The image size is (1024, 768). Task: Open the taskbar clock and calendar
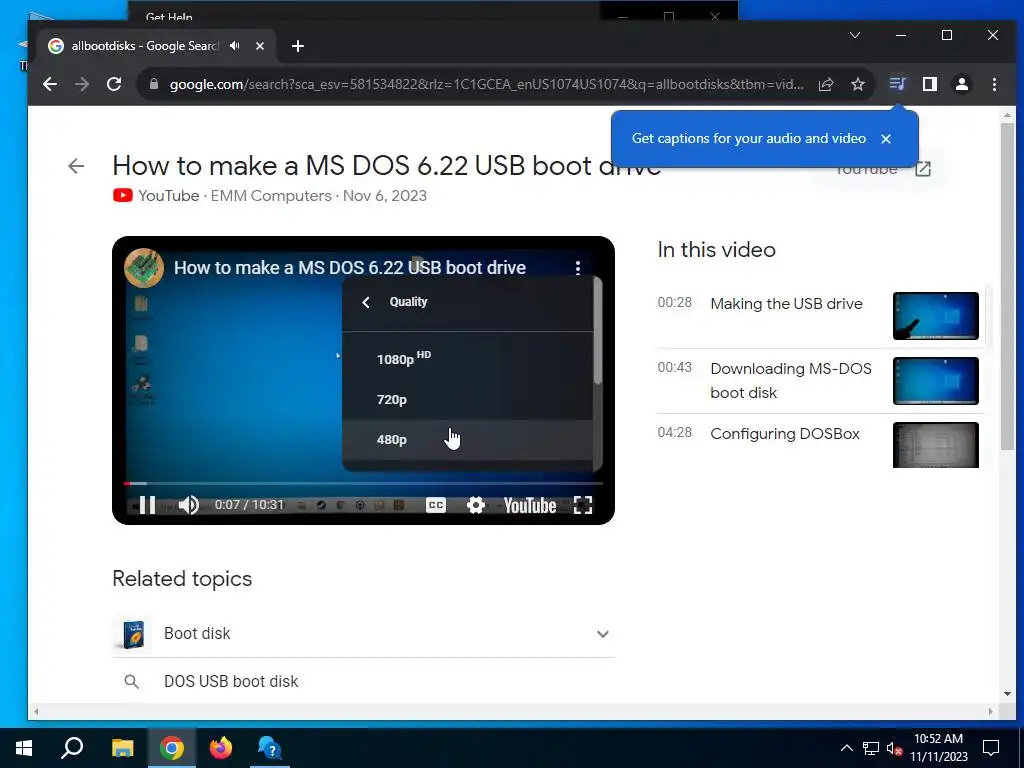click(938, 748)
